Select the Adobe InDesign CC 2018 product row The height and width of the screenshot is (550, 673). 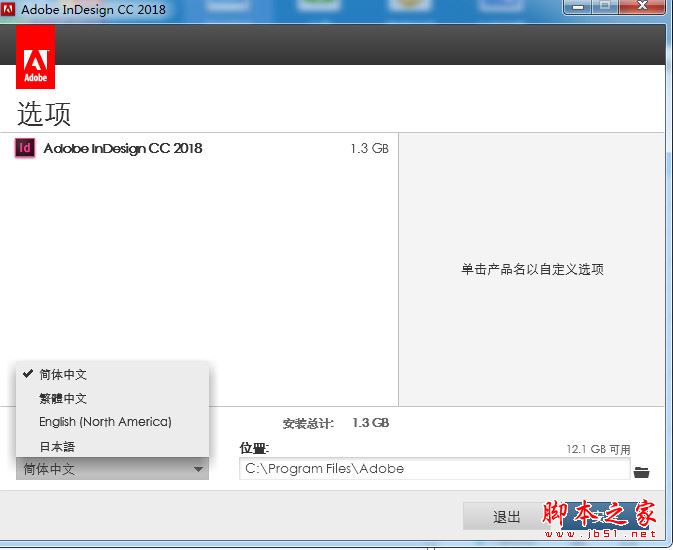pos(199,149)
